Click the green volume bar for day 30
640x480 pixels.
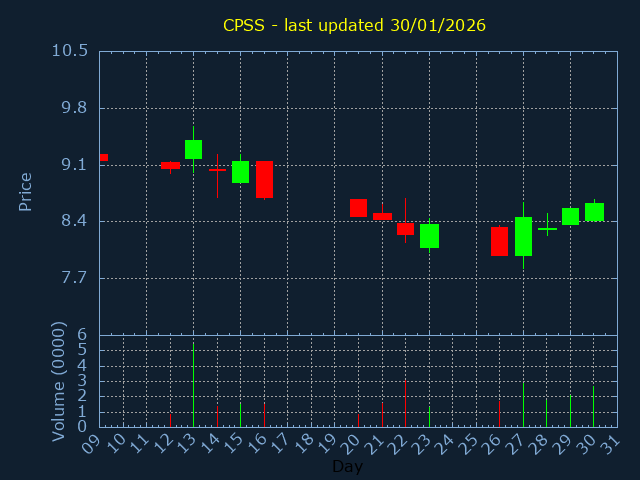(593, 407)
